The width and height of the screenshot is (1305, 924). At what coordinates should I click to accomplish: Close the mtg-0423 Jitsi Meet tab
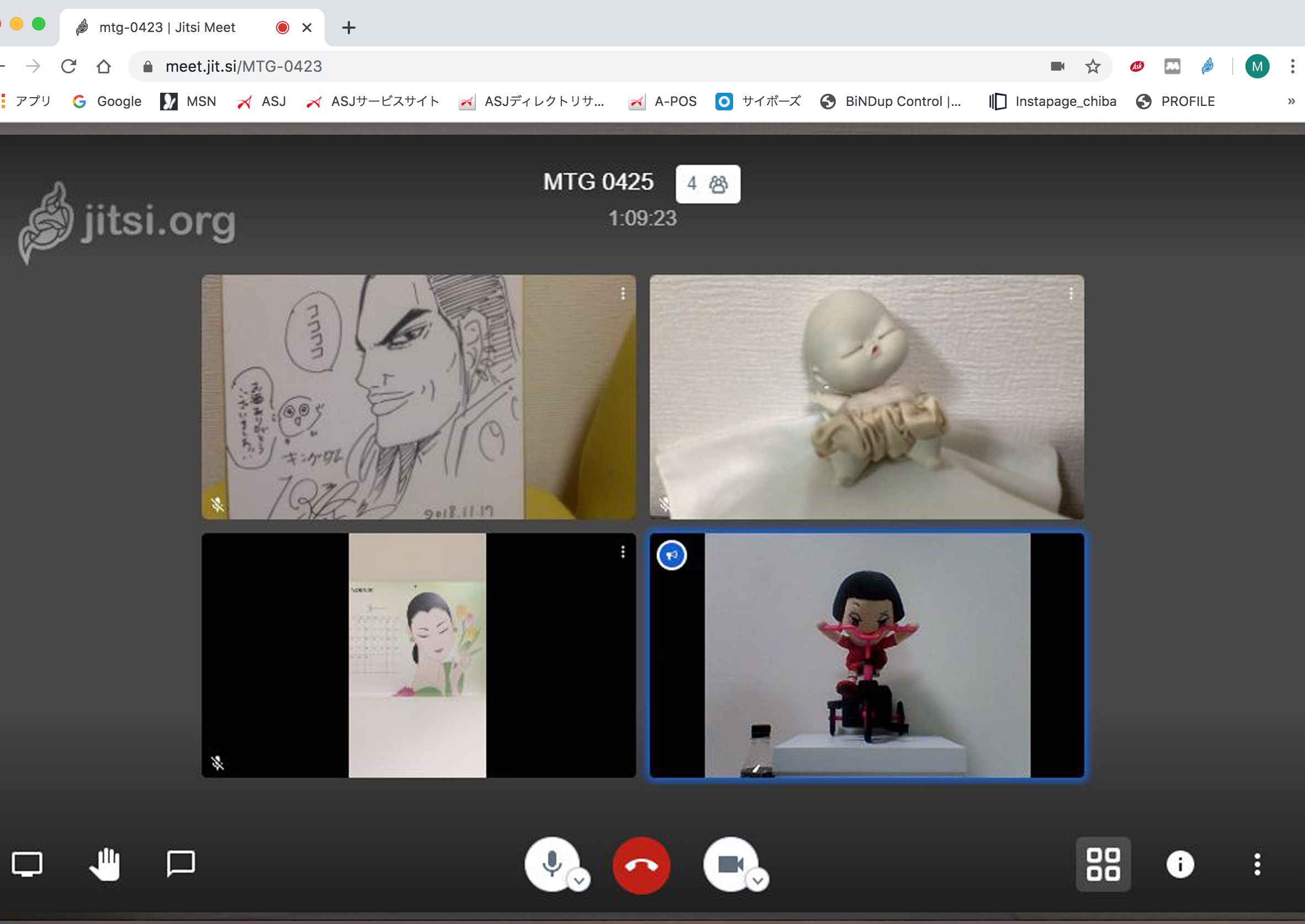click(307, 27)
